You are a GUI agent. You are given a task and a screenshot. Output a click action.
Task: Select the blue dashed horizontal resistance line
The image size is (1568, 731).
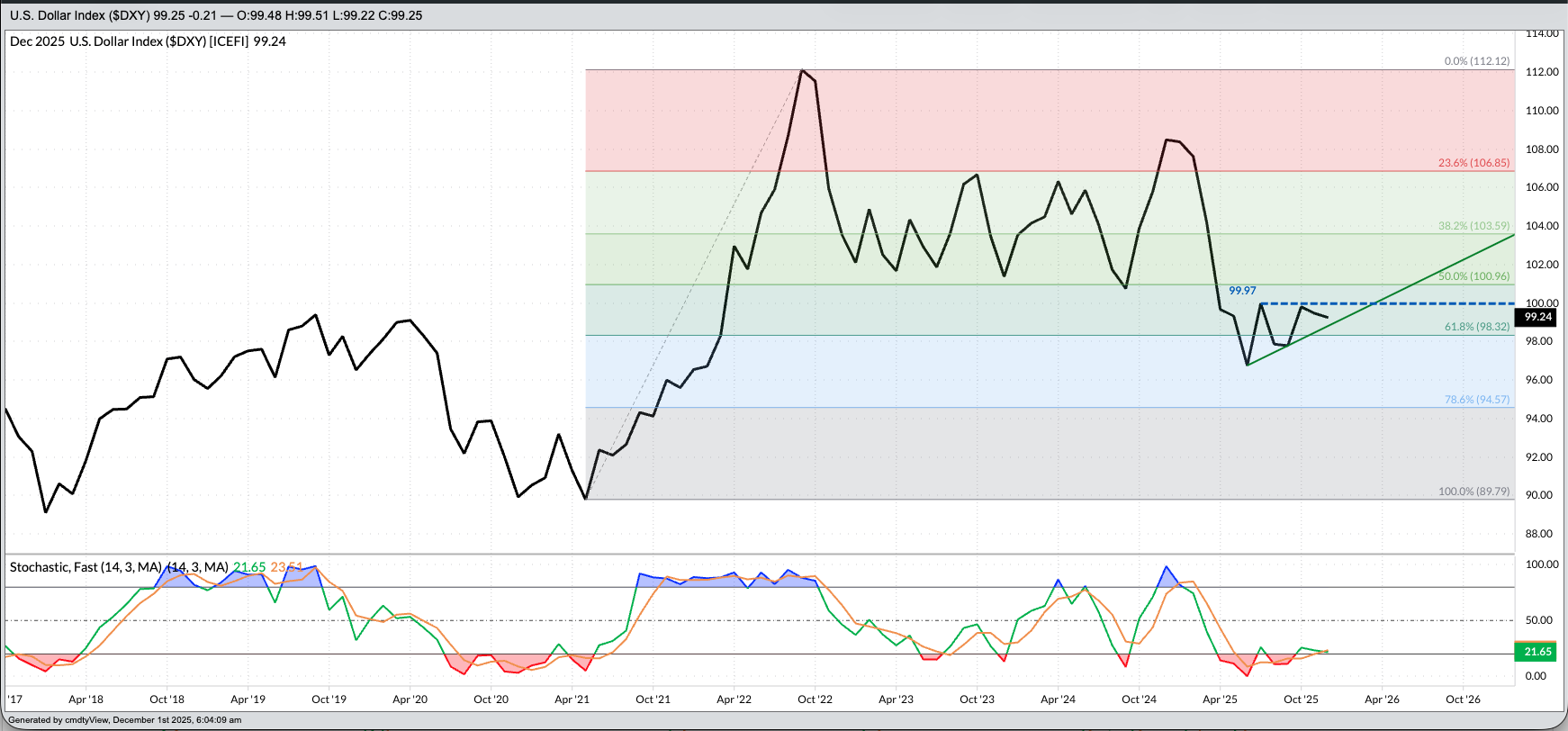pyautogui.click(x=1440, y=303)
